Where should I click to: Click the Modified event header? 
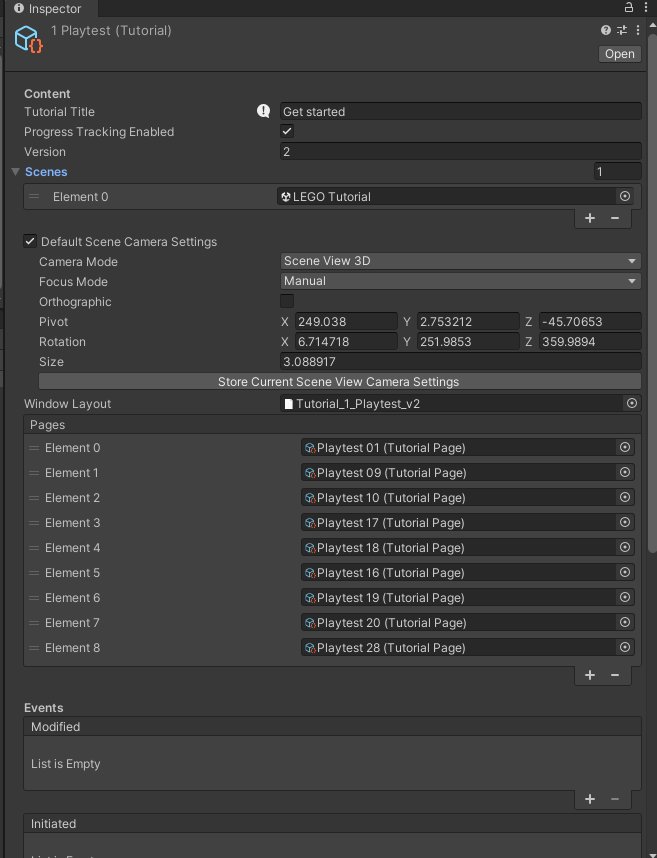(x=332, y=727)
